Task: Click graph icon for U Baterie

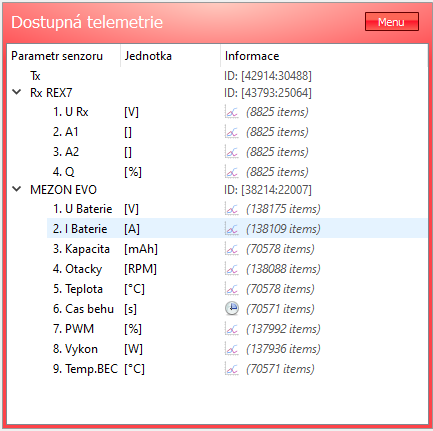Action: pyautogui.click(x=232, y=209)
